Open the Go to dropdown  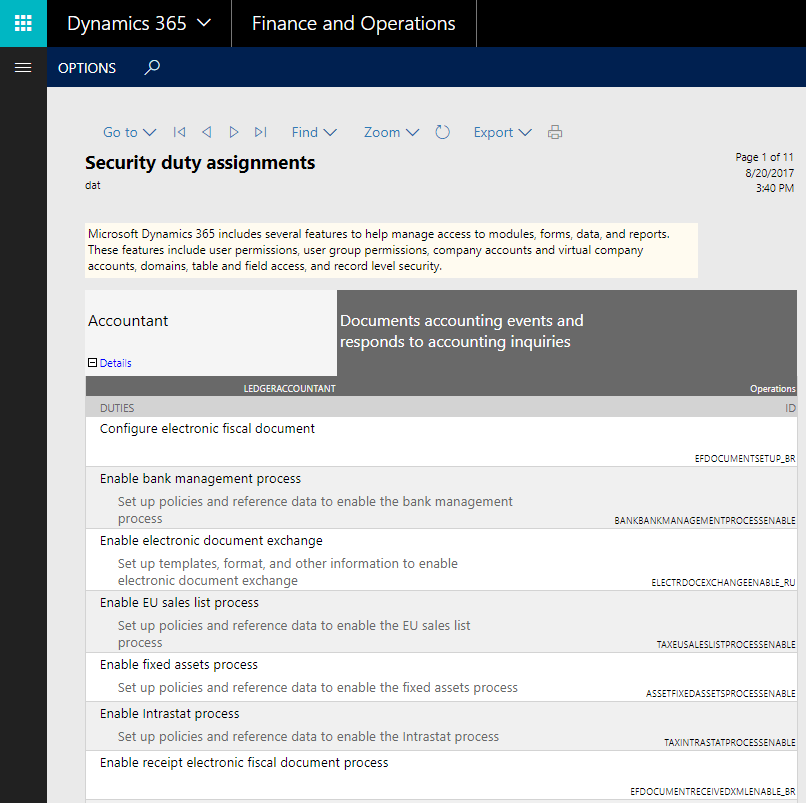(130, 132)
